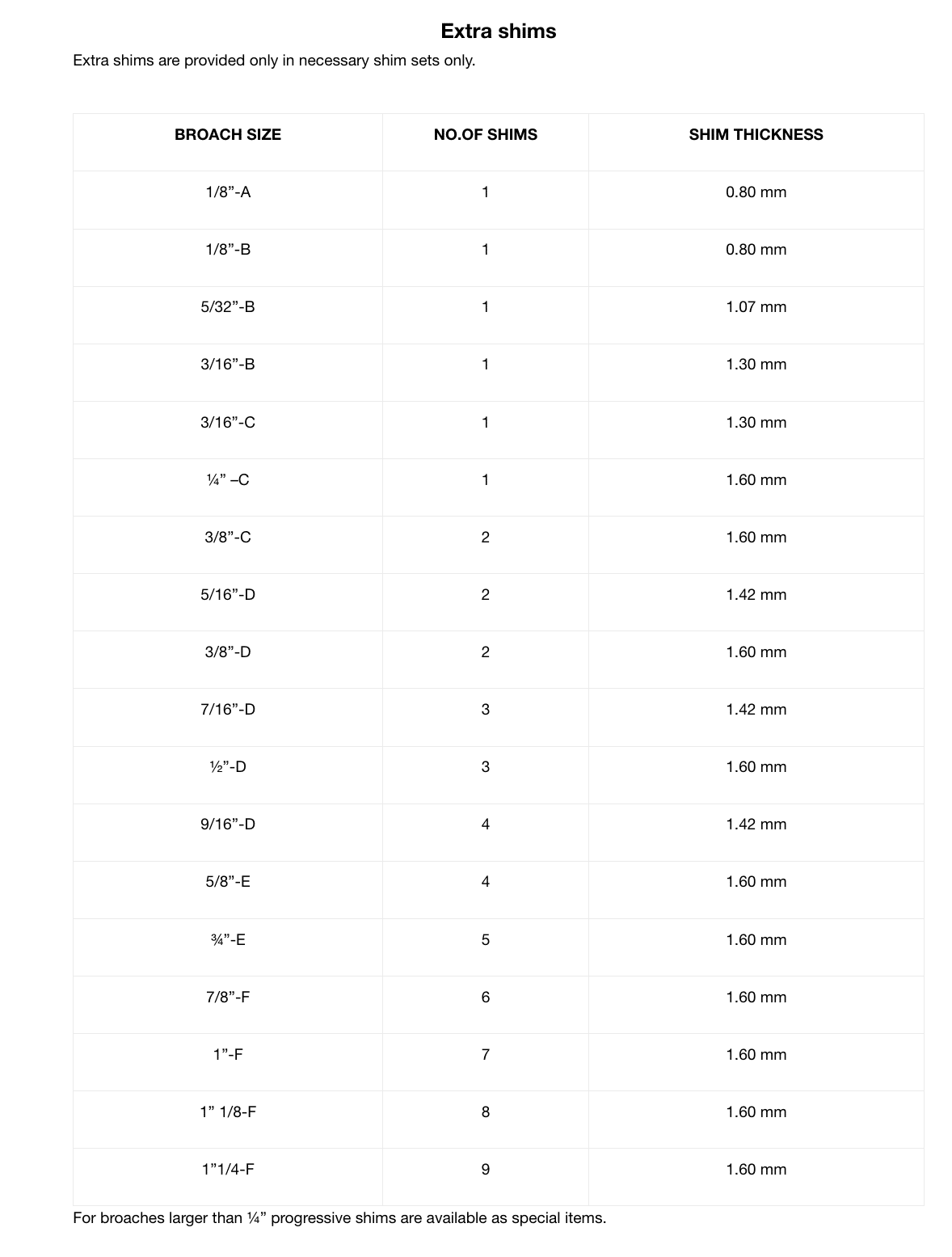Click the 5/8”-E broach size cell
This screenshot has height=1257, width=952.
pos(228,881)
